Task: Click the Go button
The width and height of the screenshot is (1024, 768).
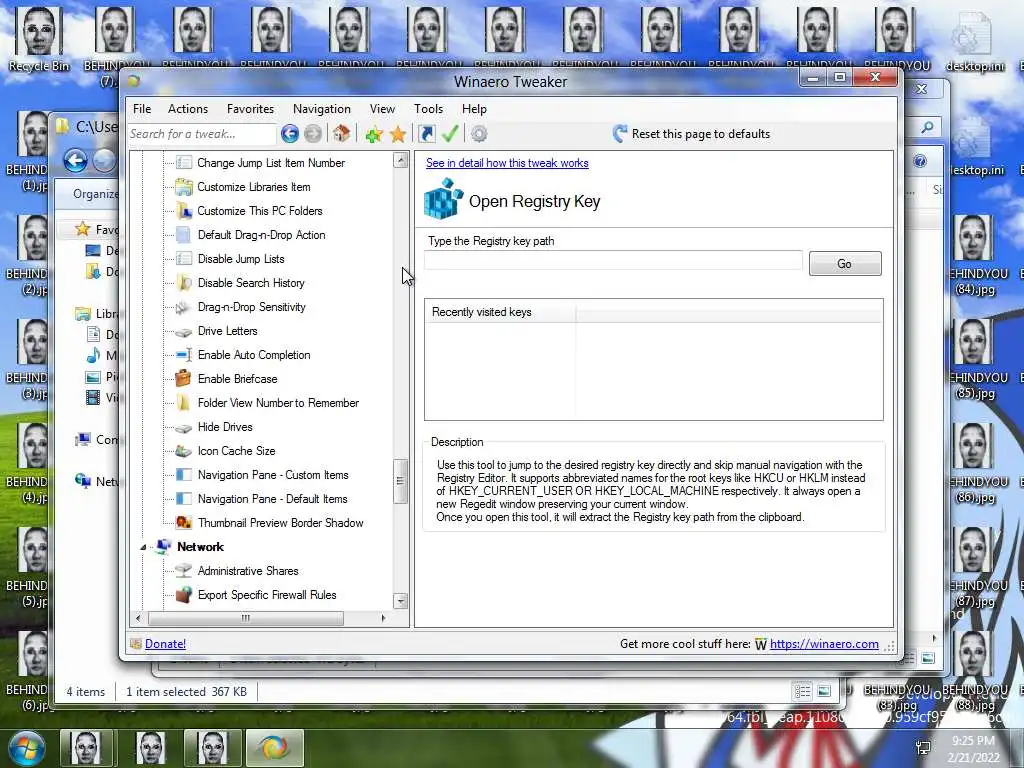Action: [x=845, y=264]
